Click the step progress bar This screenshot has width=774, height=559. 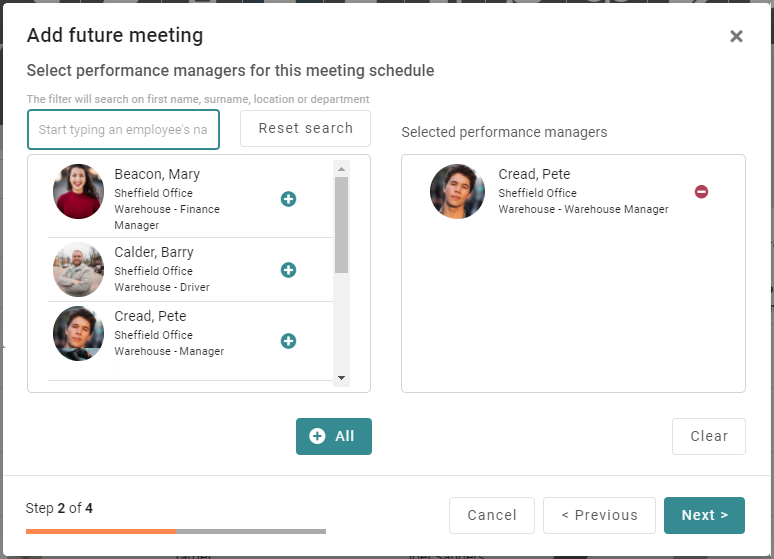point(176,531)
